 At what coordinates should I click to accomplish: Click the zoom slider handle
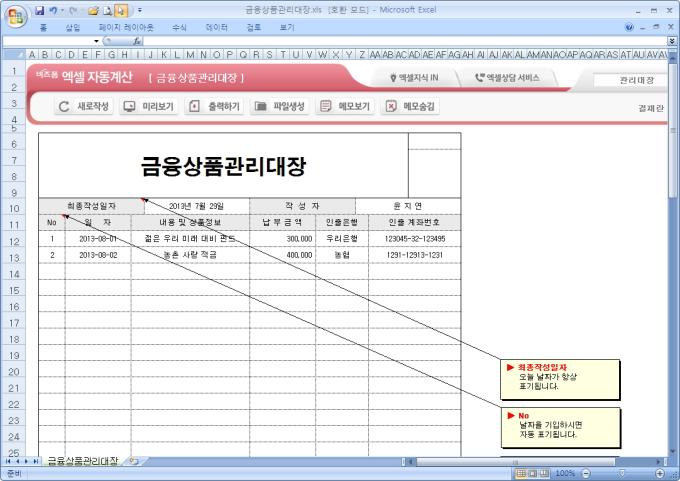(x=622, y=474)
